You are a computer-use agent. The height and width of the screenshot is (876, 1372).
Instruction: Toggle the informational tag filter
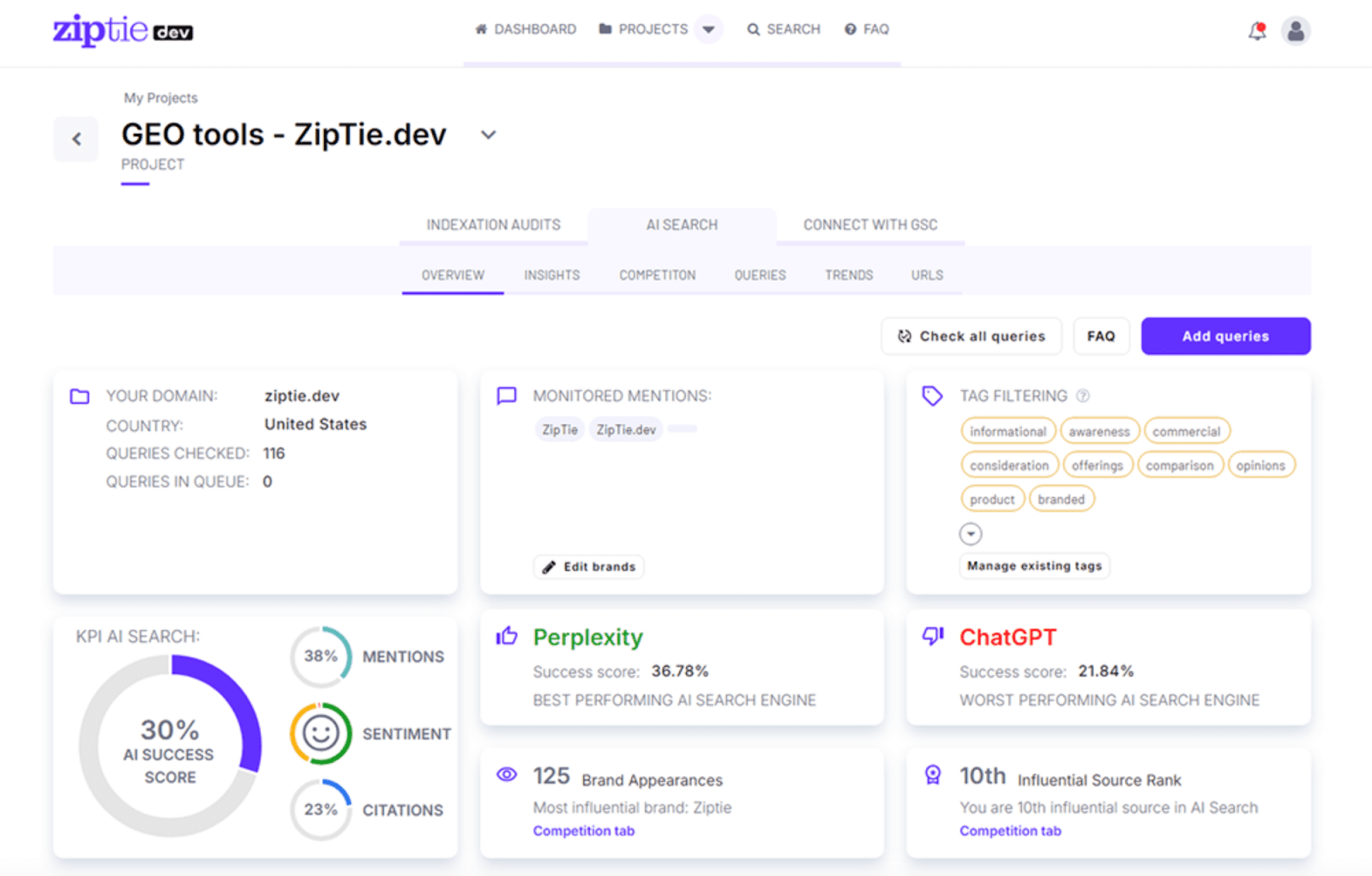pyautogui.click(x=1008, y=430)
